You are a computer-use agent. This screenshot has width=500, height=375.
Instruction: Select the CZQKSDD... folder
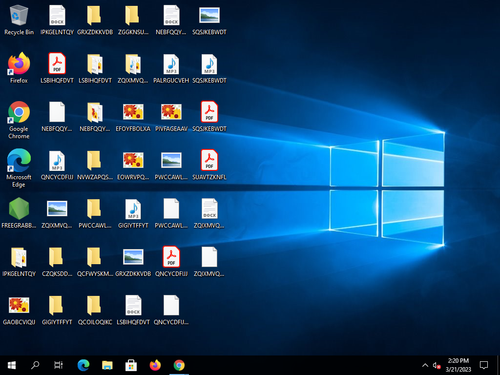[57, 261]
